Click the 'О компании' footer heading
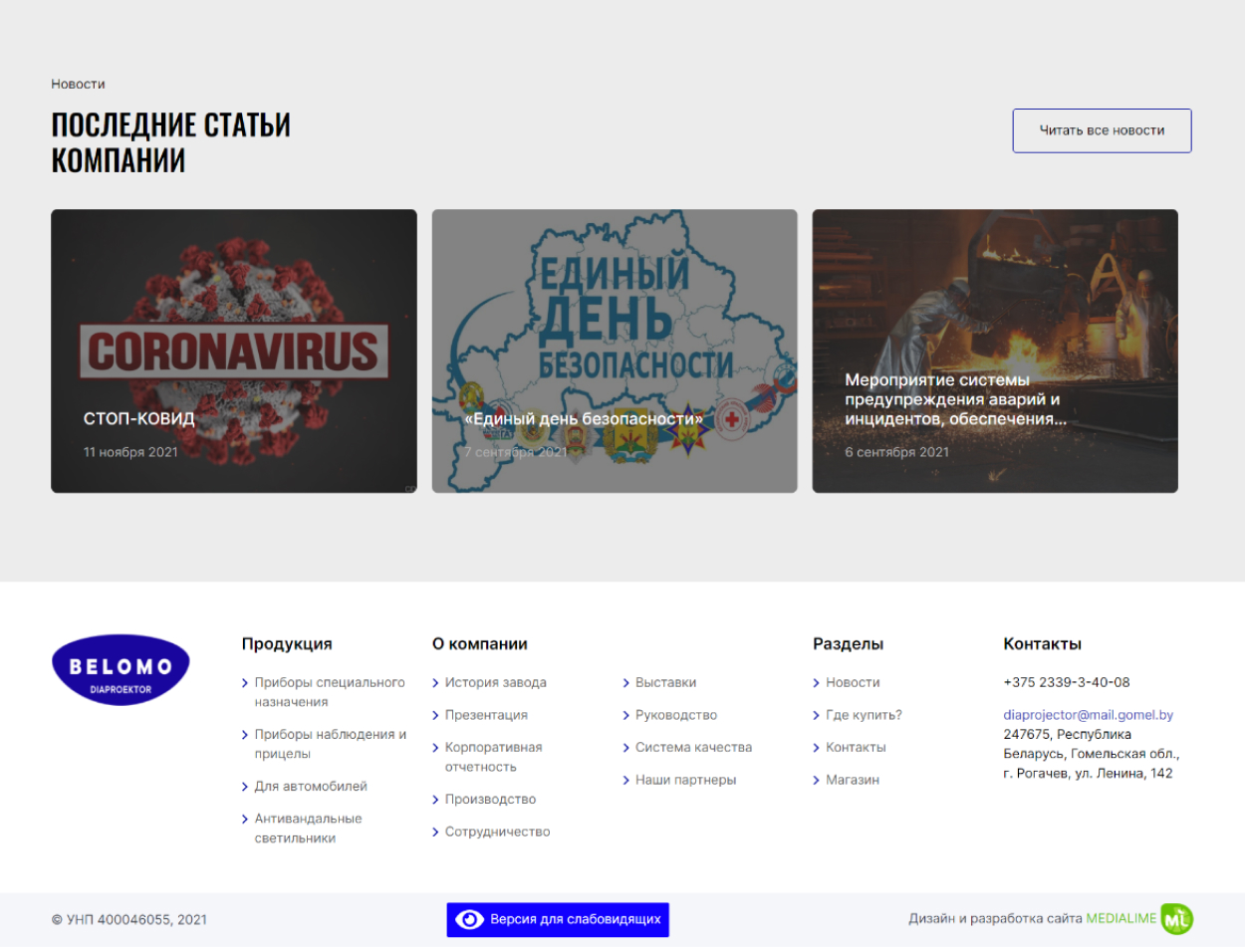 pyautogui.click(x=480, y=644)
